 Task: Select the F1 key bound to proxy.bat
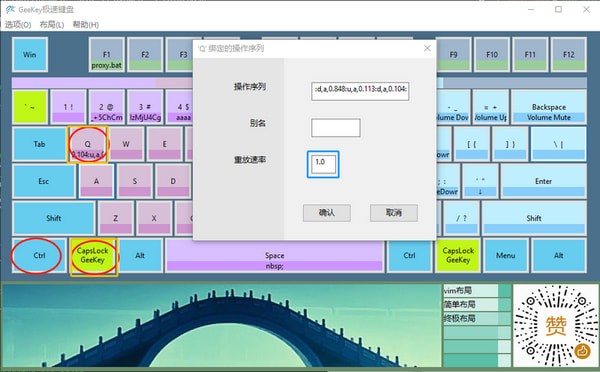(107, 54)
